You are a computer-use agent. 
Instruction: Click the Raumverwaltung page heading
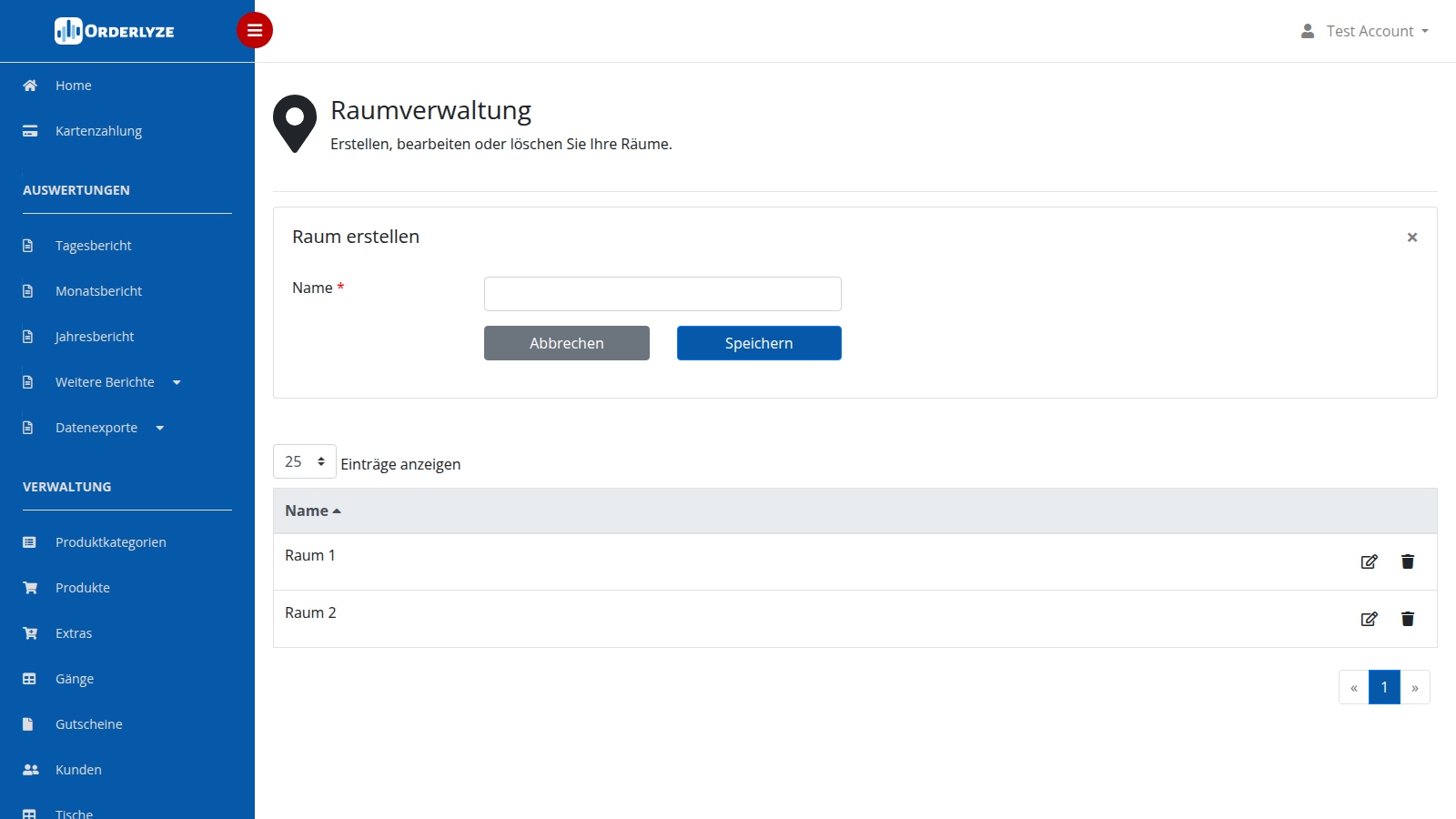[x=430, y=110]
